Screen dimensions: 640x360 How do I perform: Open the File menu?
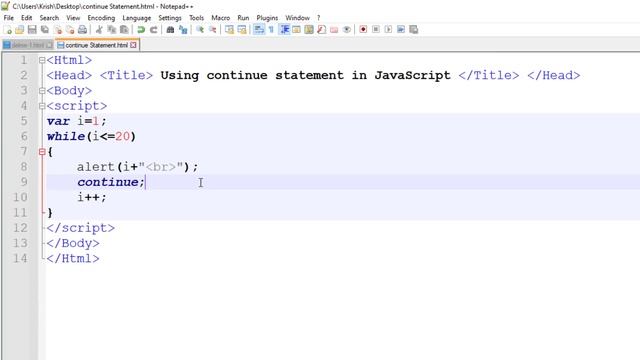(9, 18)
